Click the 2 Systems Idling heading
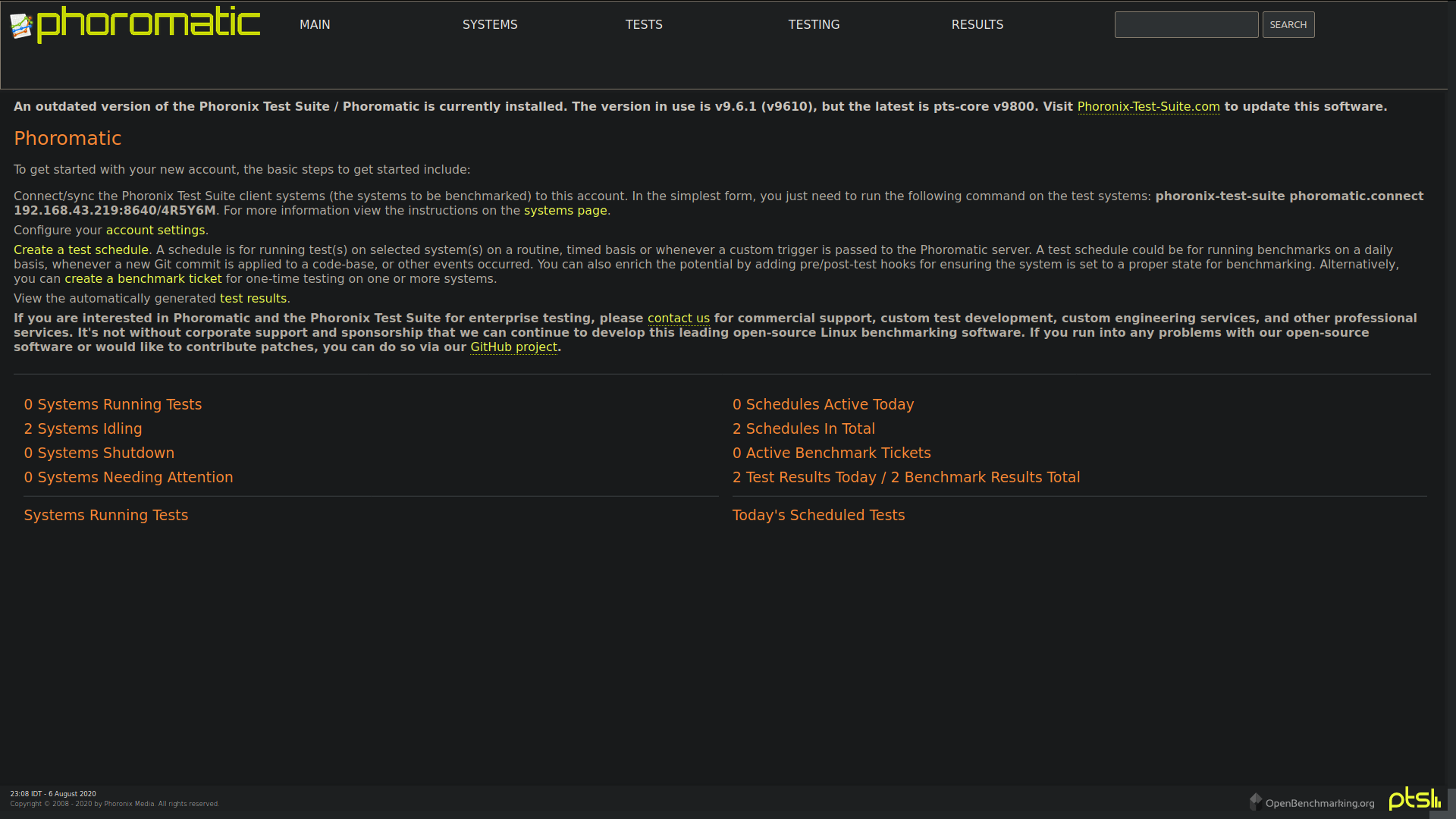Viewport: 1456px width, 819px height. [x=83, y=429]
